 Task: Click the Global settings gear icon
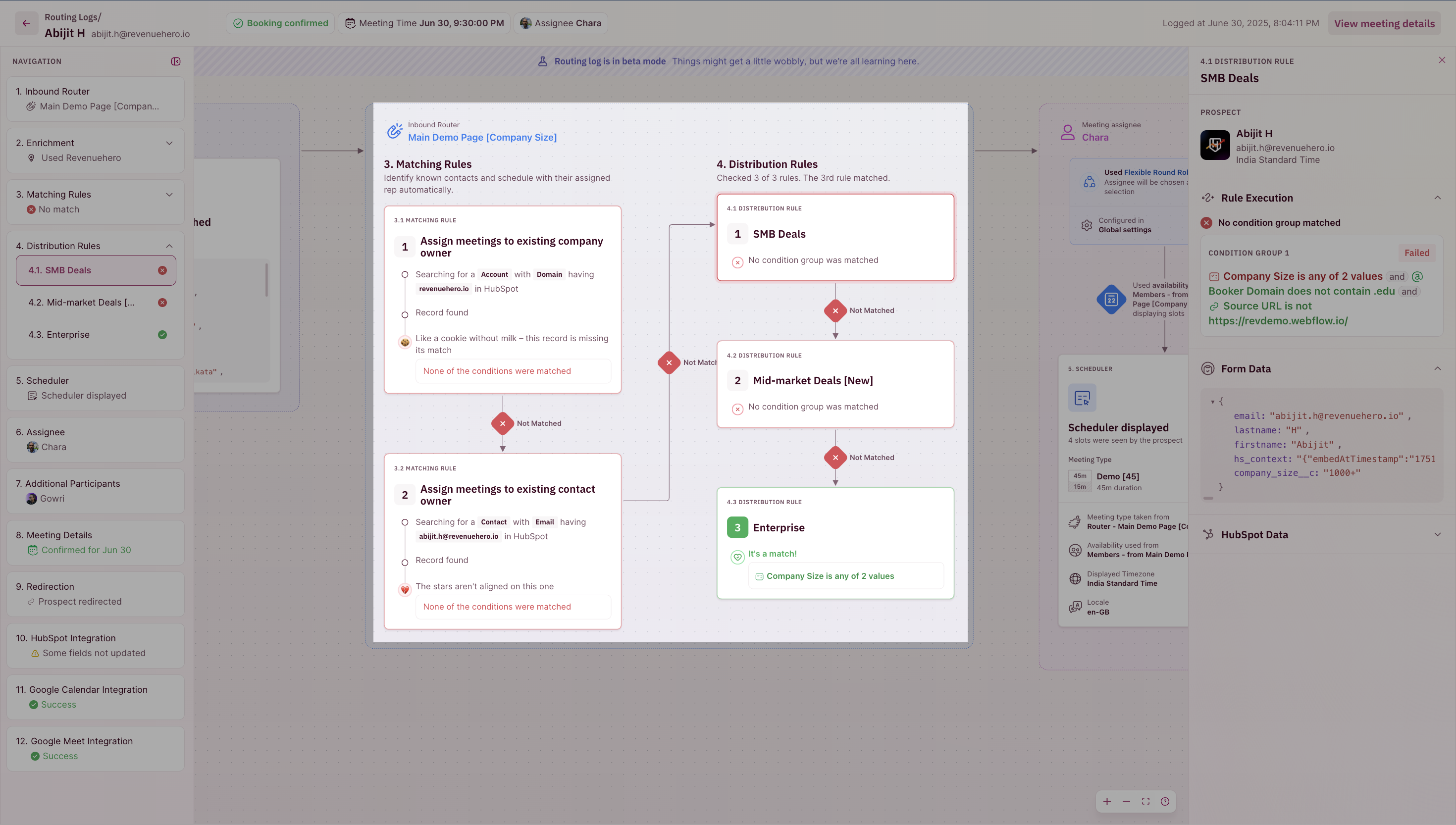coord(1087,225)
